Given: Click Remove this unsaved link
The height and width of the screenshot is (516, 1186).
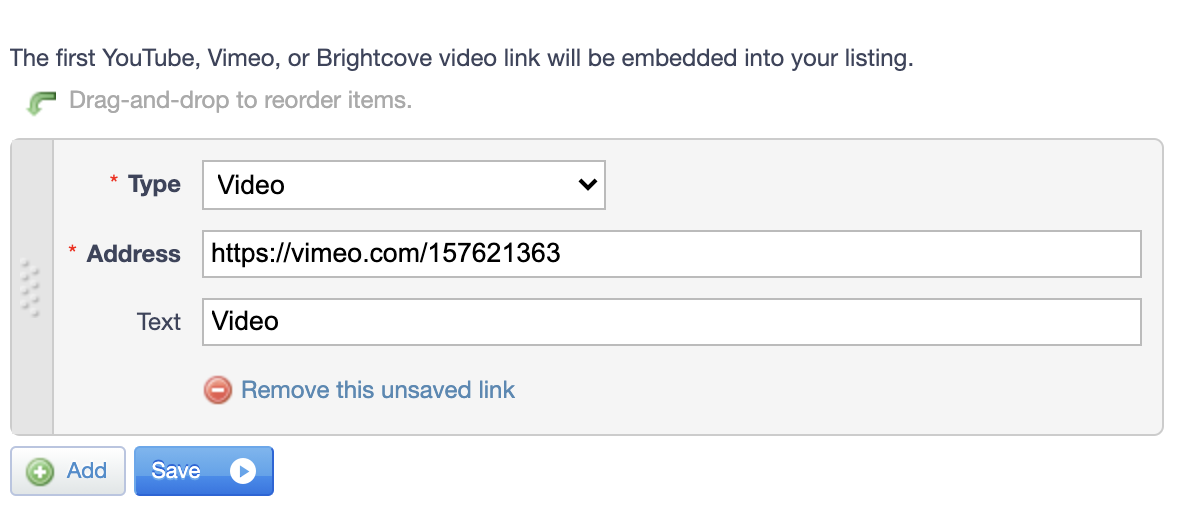Looking at the screenshot, I should 377,390.
